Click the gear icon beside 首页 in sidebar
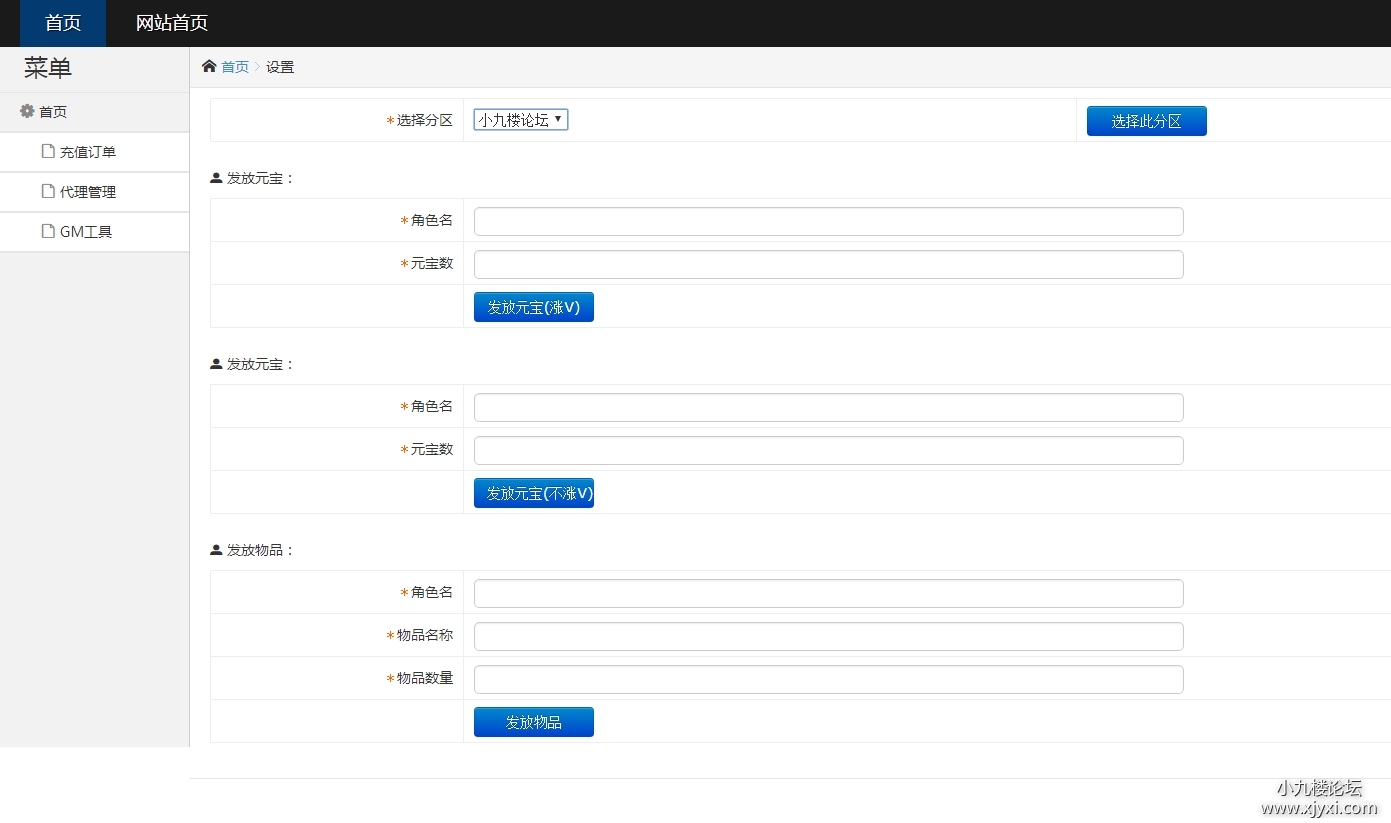1391x823 pixels. pyautogui.click(x=27, y=111)
